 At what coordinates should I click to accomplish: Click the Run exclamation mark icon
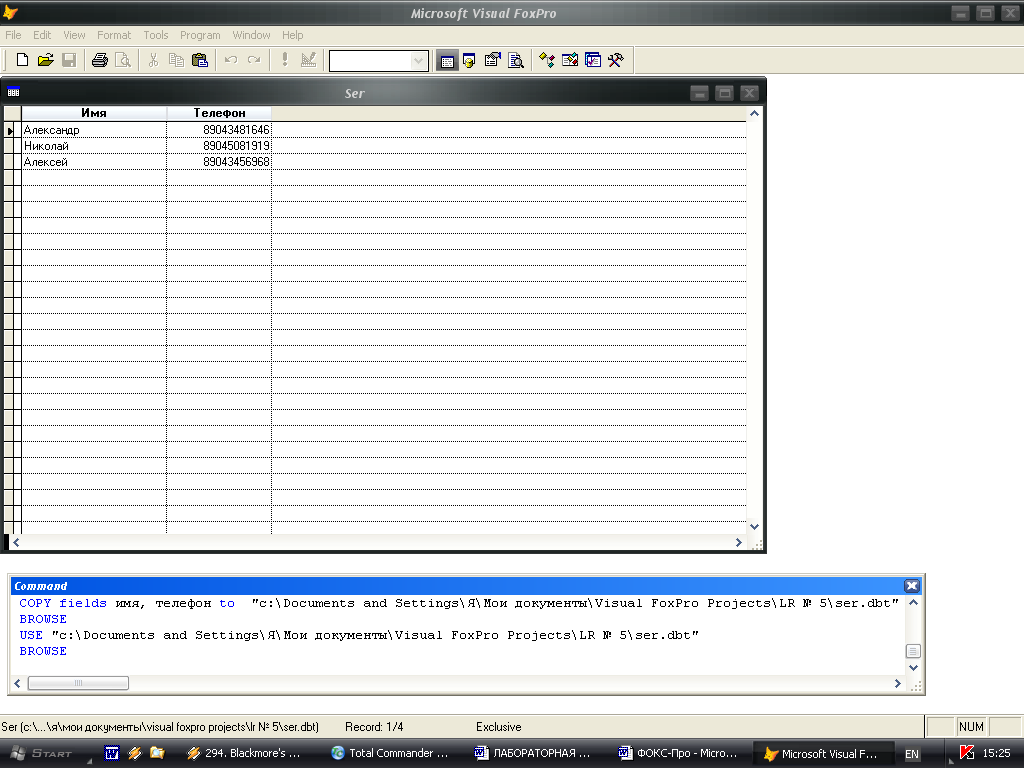click(285, 60)
